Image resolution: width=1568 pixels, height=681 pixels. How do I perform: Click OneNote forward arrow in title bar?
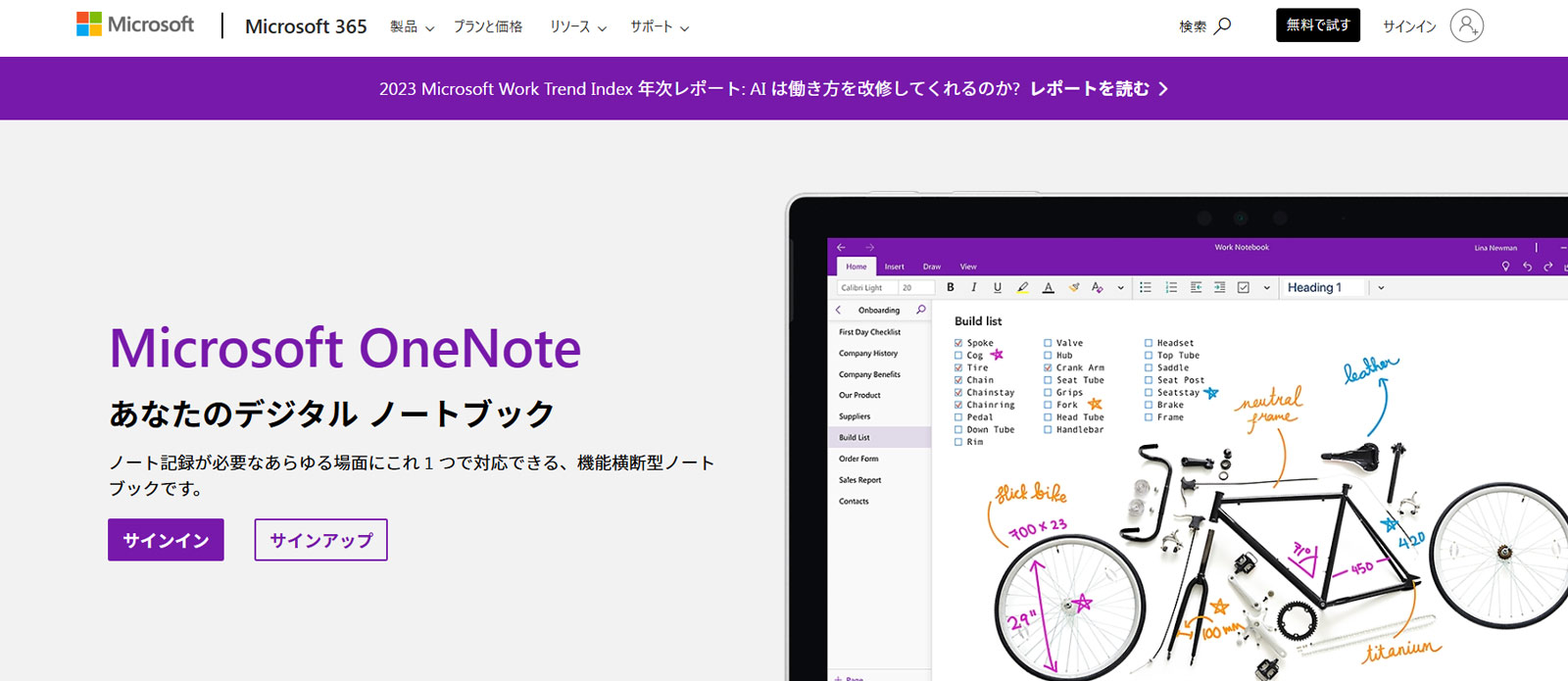pos(869,247)
